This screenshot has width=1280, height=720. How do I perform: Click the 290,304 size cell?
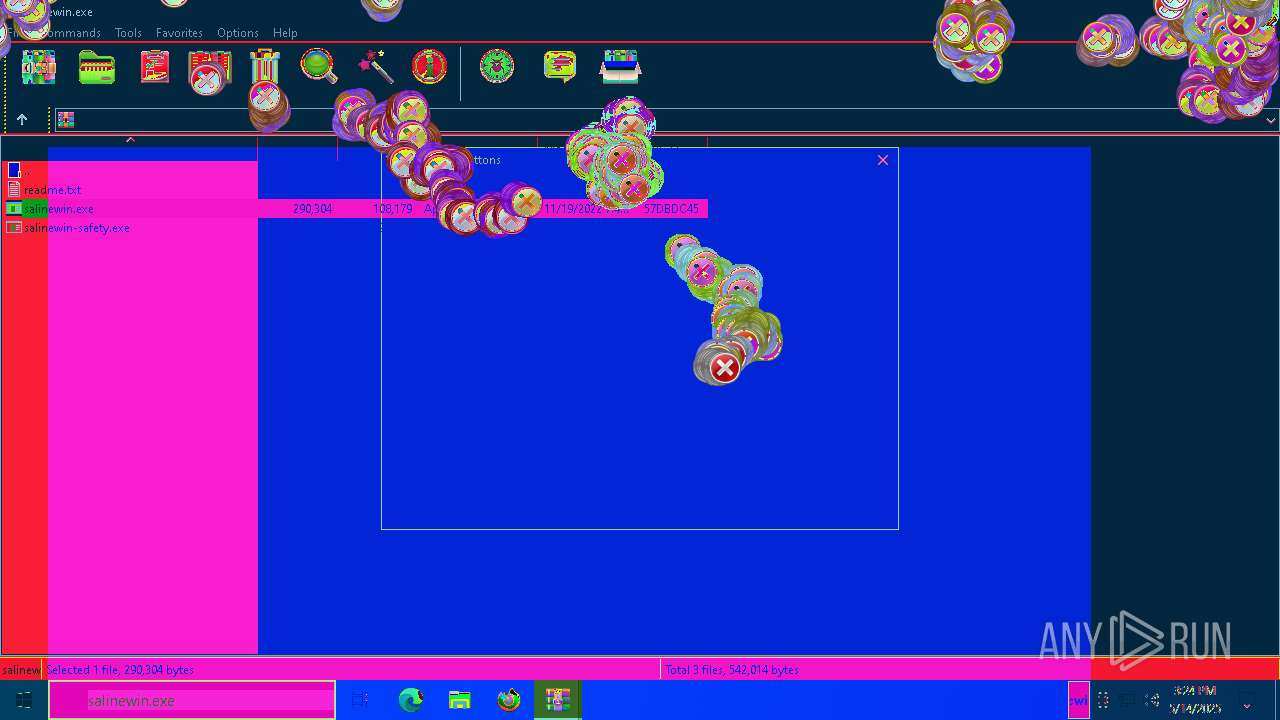click(x=312, y=209)
